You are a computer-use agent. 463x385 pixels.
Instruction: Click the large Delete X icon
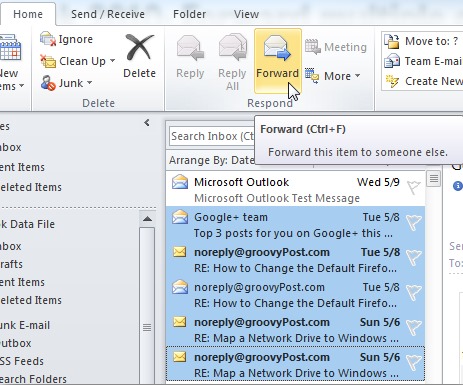click(139, 48)
